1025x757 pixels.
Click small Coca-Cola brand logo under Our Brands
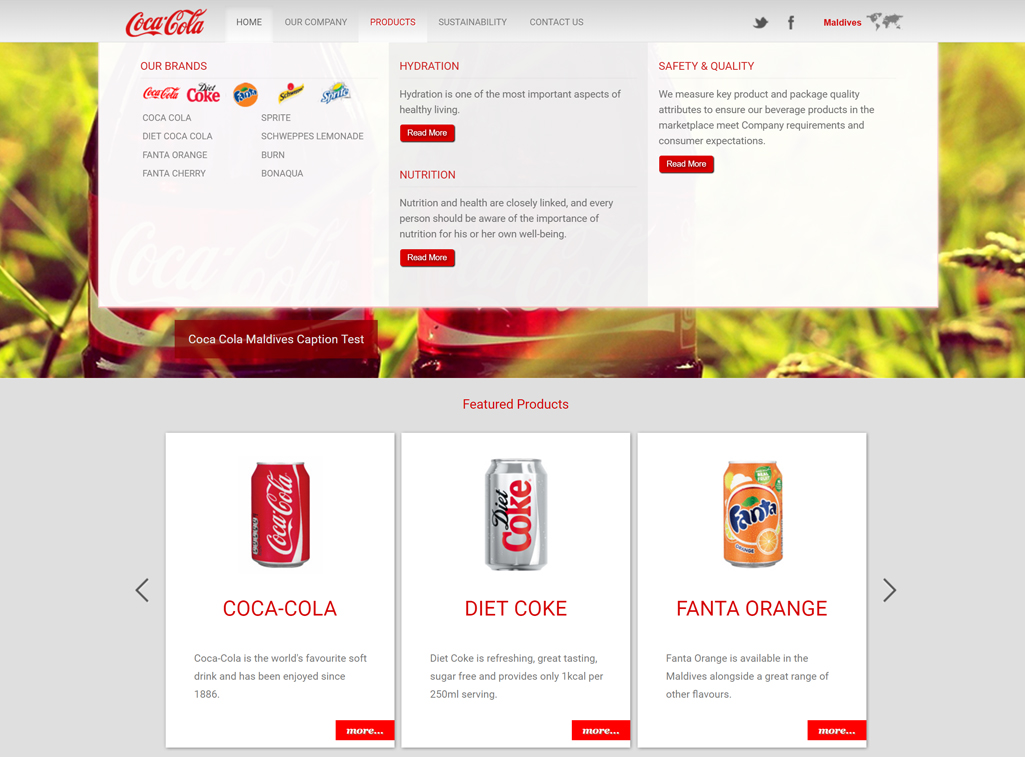161,93
